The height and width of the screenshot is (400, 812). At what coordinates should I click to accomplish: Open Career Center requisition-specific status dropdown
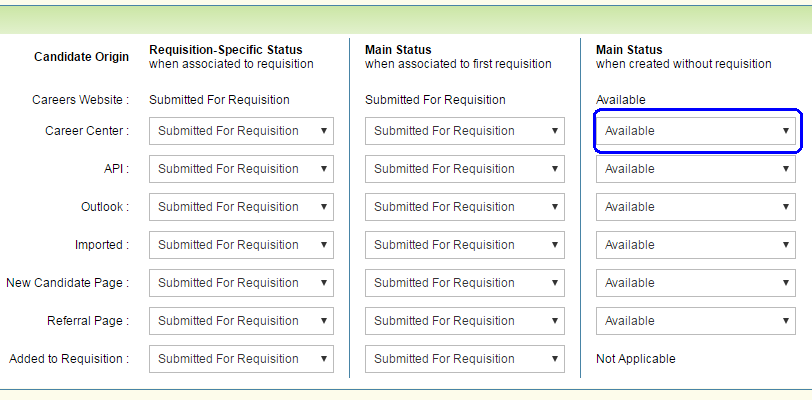(x=241, y=131)
